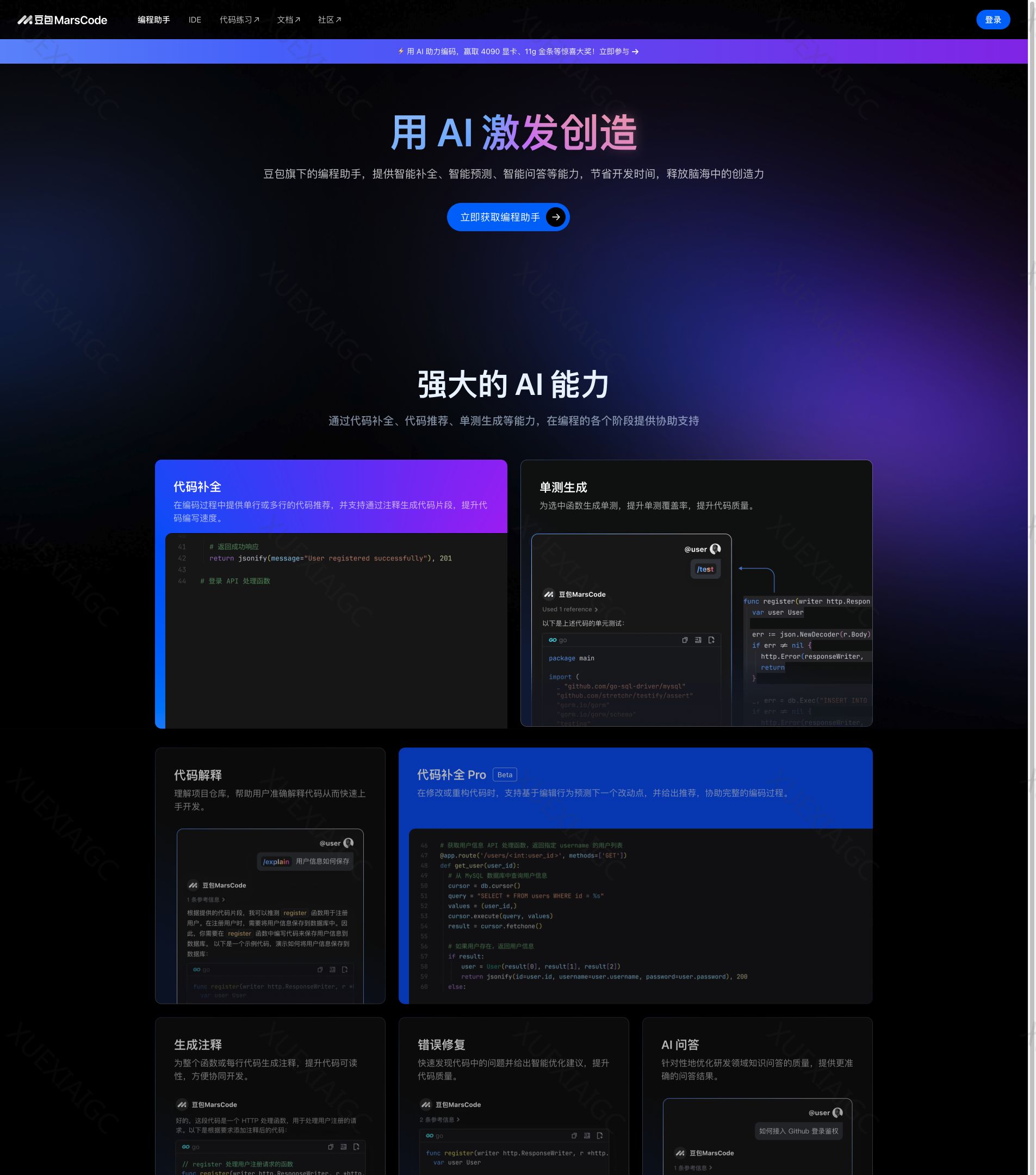Click the @user avatar in 单测生成 card
The width and height of the screenshot is (1036, 1175).
715,549
